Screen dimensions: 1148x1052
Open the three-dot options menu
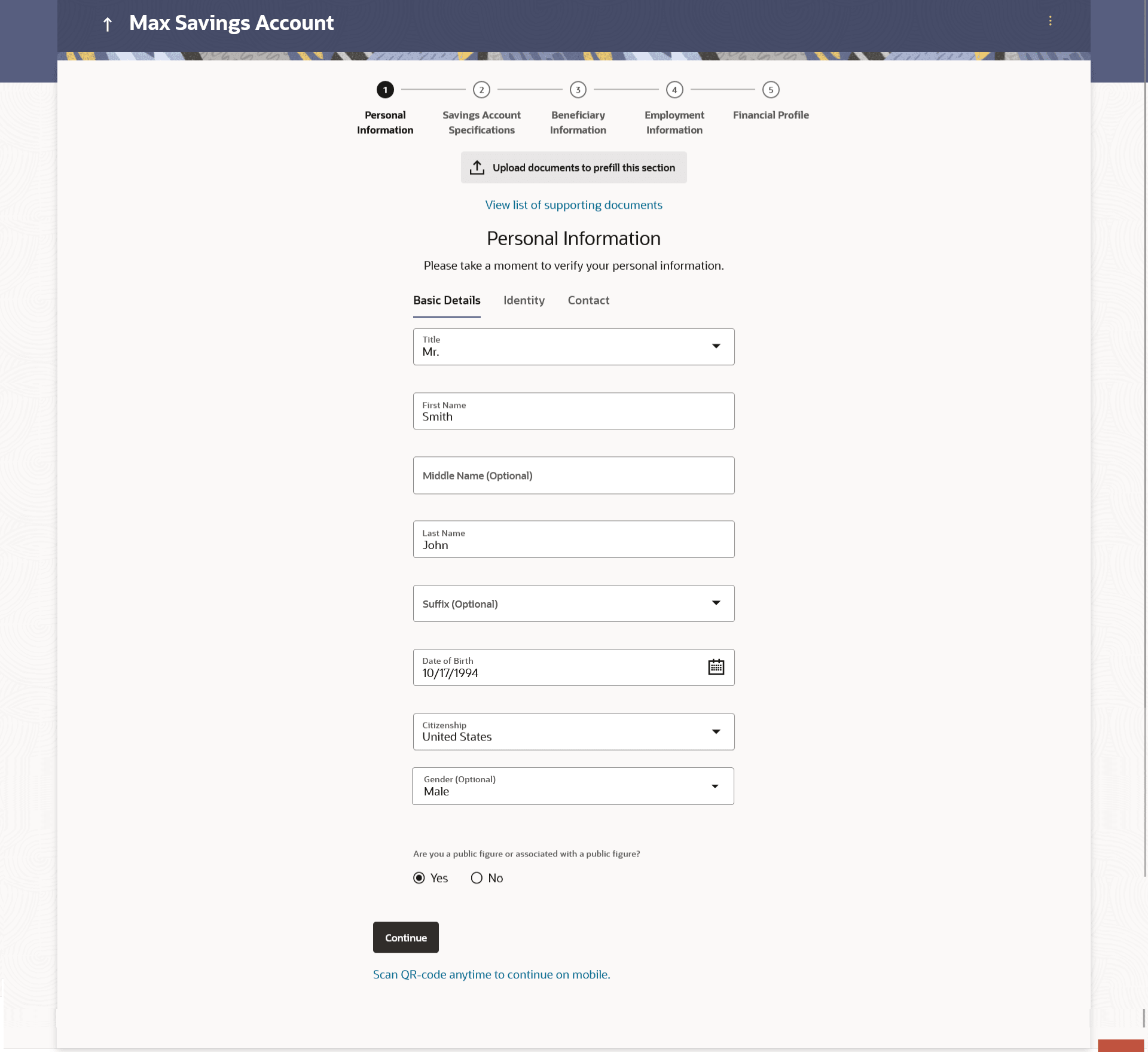tap(1050, 21)
